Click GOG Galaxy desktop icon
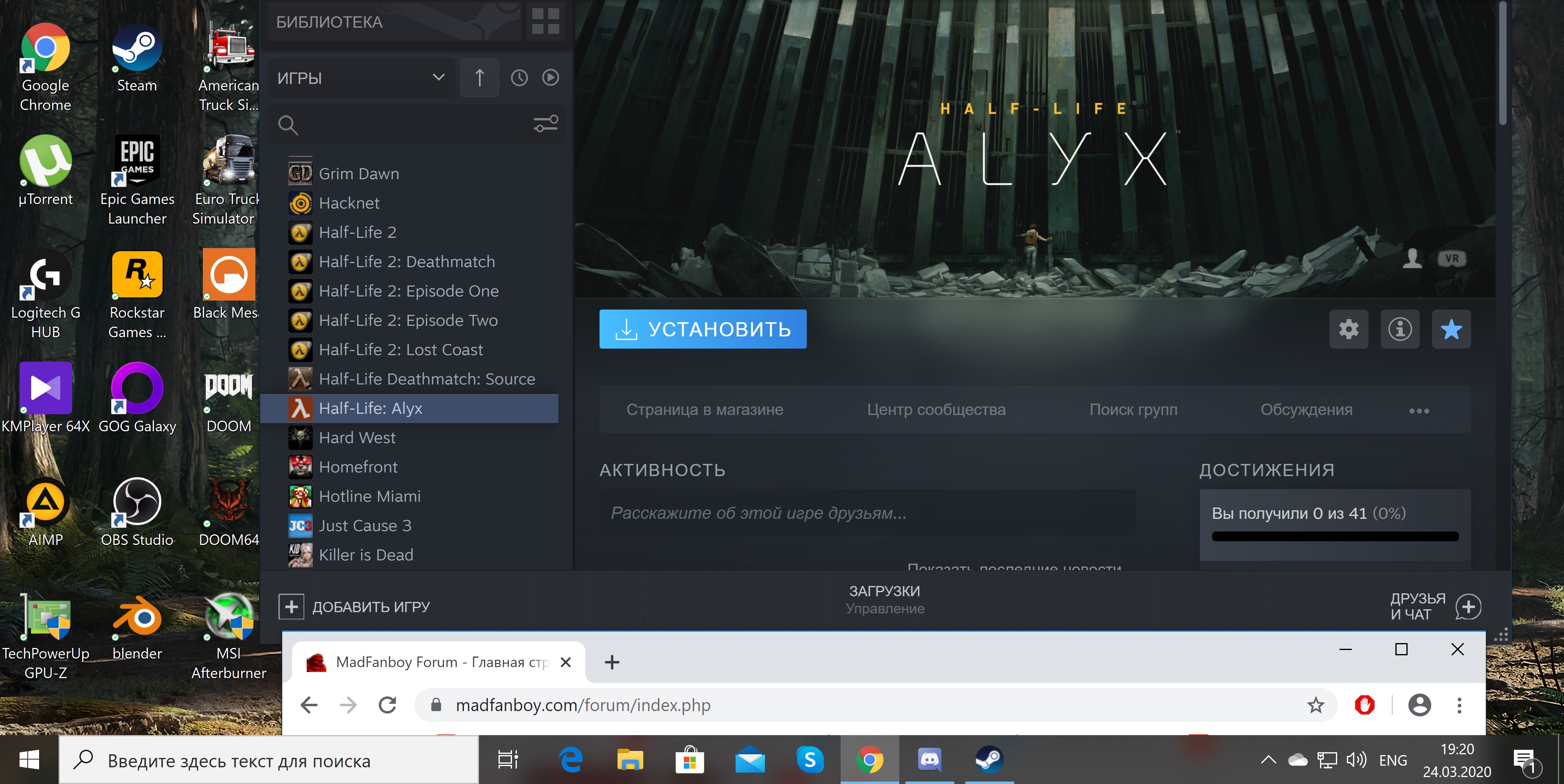 click(137, 398)
